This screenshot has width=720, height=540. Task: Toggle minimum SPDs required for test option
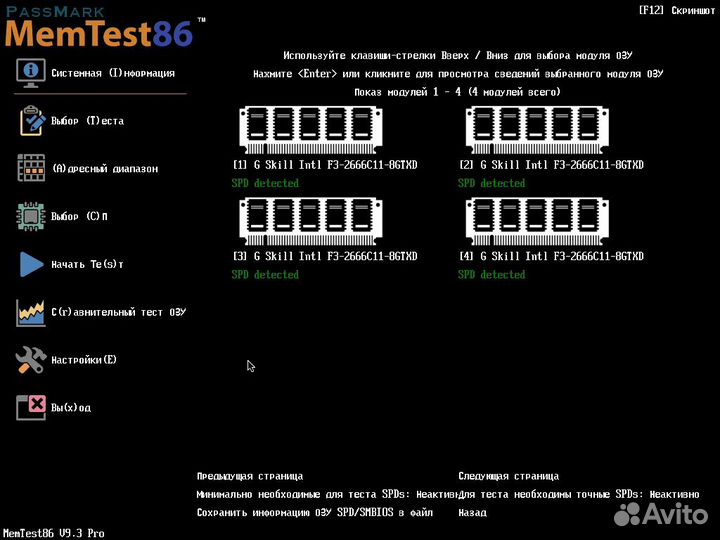tap(327, 495)
